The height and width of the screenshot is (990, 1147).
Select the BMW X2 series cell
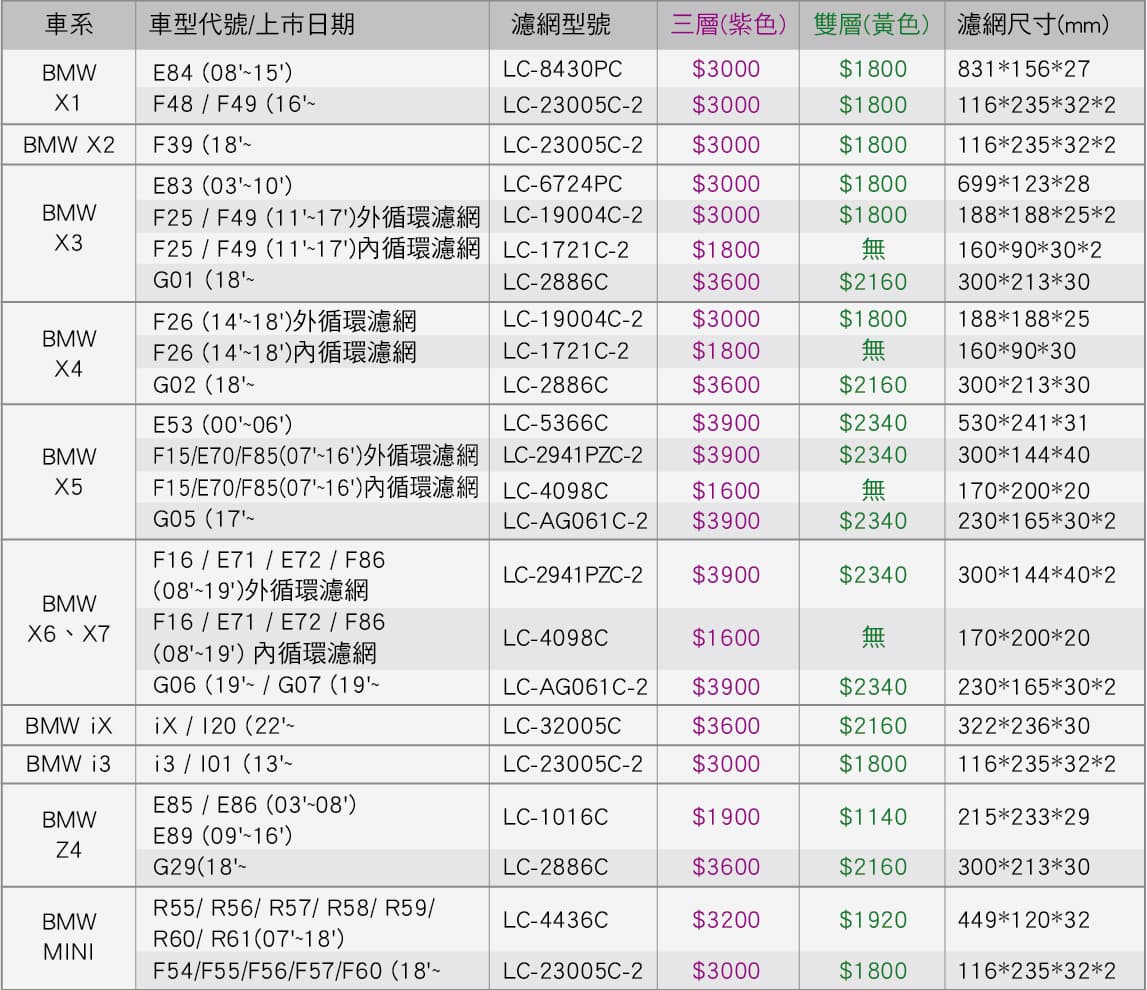[69, 145]
